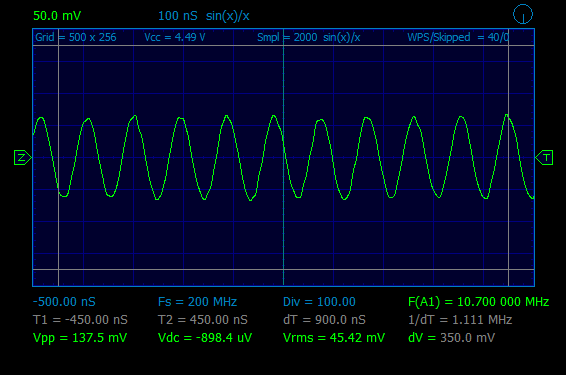Click the Div = 100.00 readout
Viewport: 566px width, 375px height.
pos(319,302)
